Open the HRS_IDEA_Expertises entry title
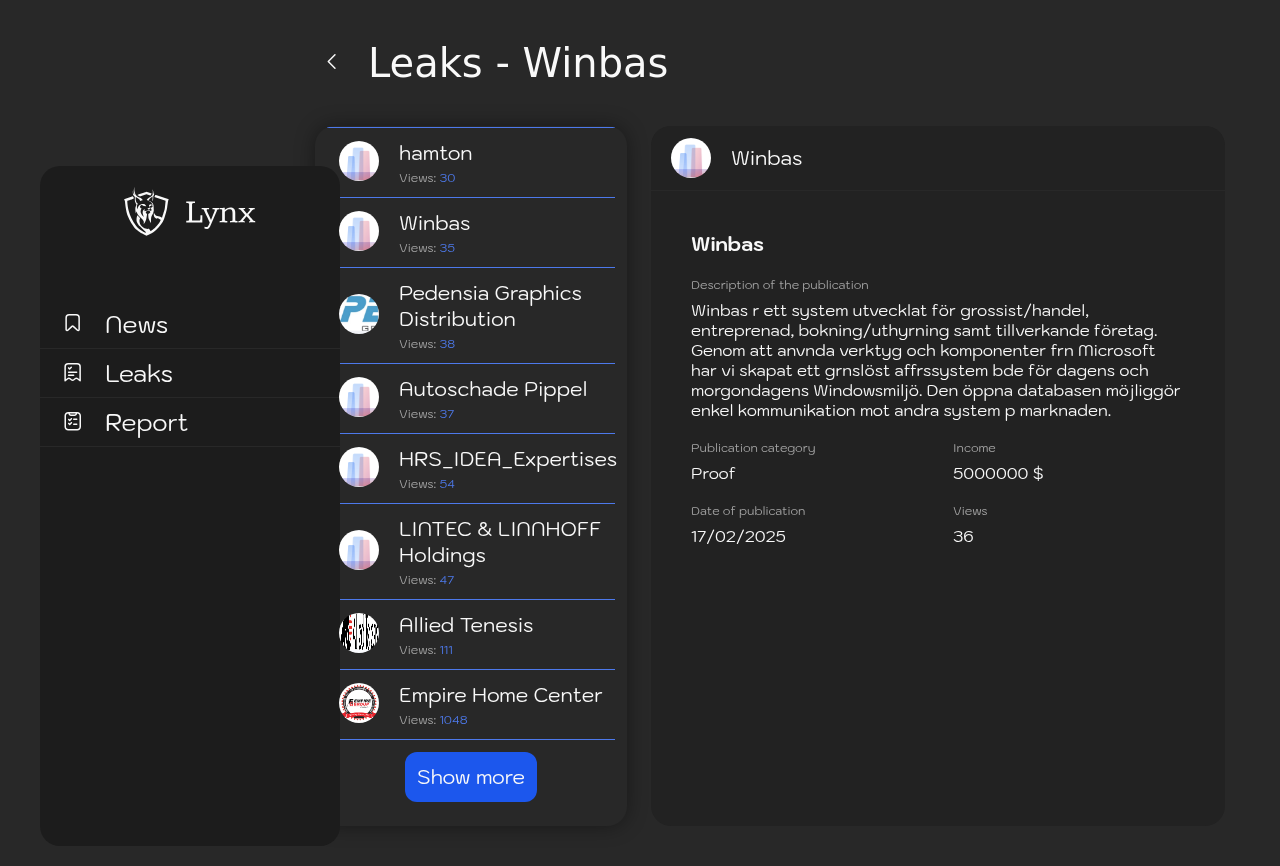The image size is (1280, 866). tap(508, 459)
